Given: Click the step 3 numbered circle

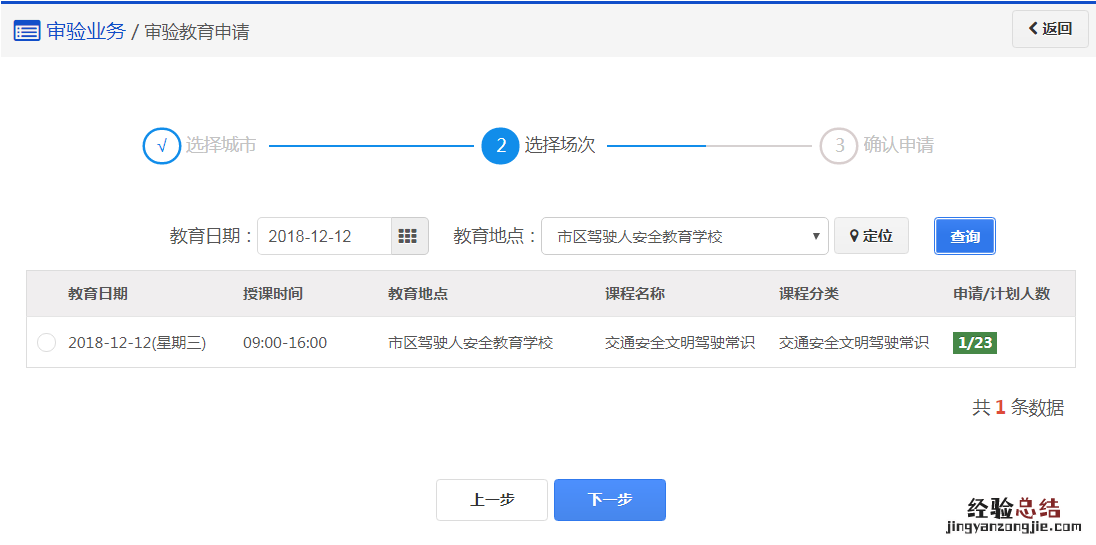Looking at the screenshot, I should point(839,146).
